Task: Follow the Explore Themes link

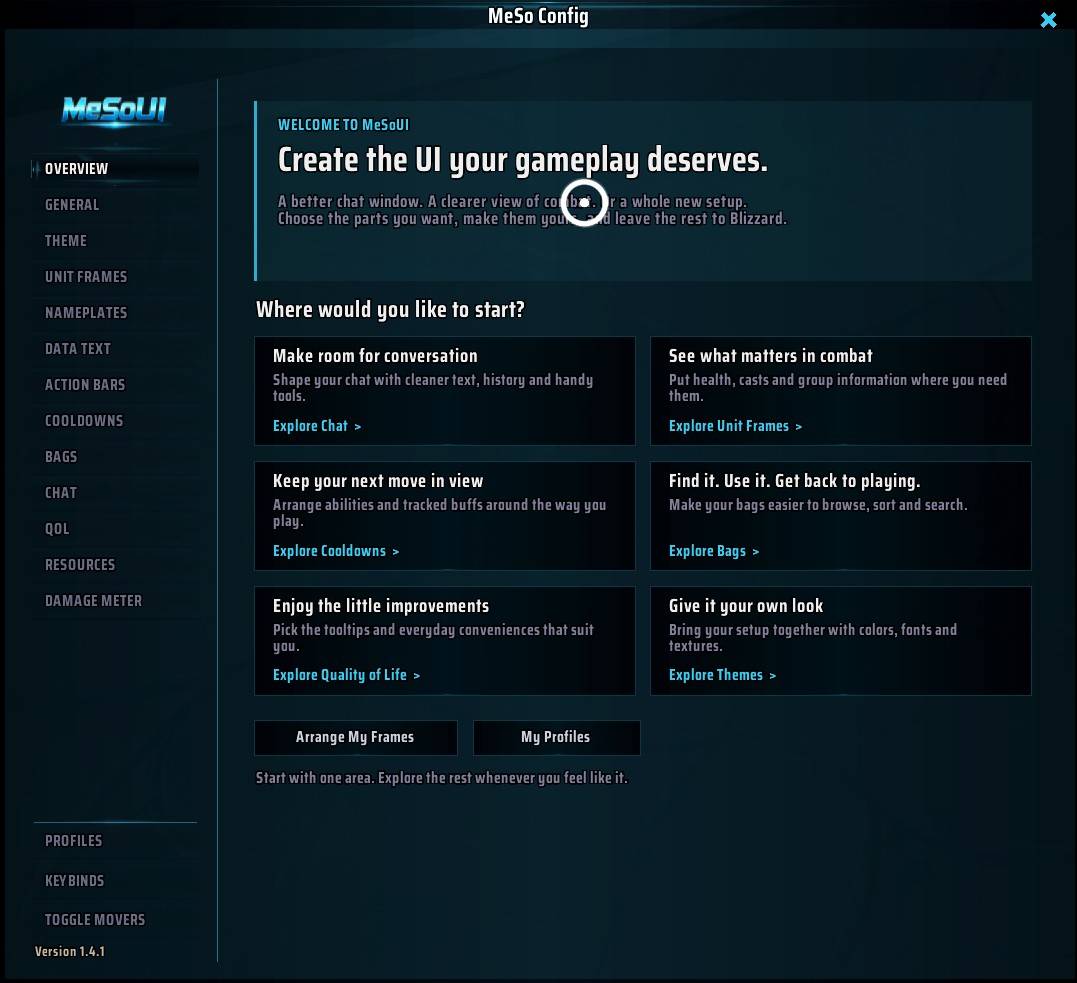Action: pos(722,675)
